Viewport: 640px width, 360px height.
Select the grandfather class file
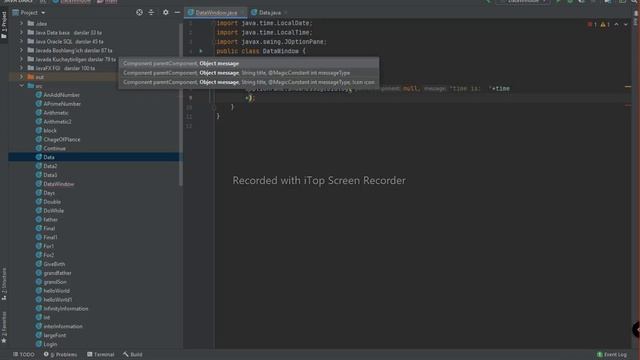(53, 273)
